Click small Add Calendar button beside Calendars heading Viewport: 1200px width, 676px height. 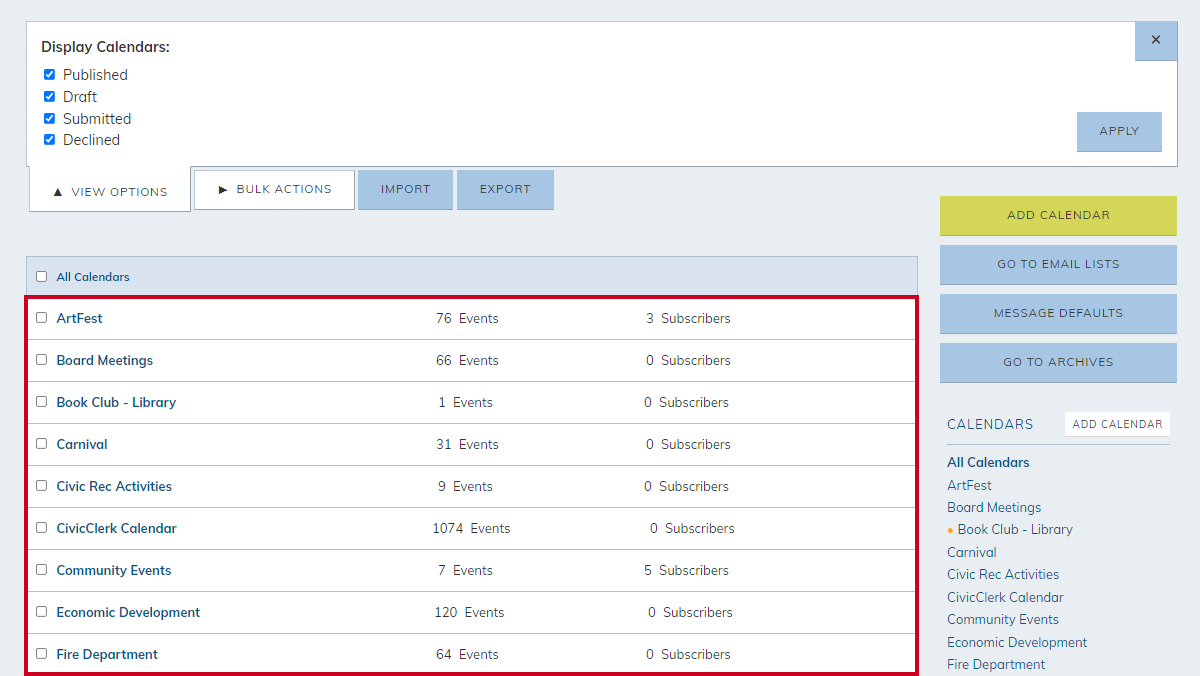[x=1117, y=424]
